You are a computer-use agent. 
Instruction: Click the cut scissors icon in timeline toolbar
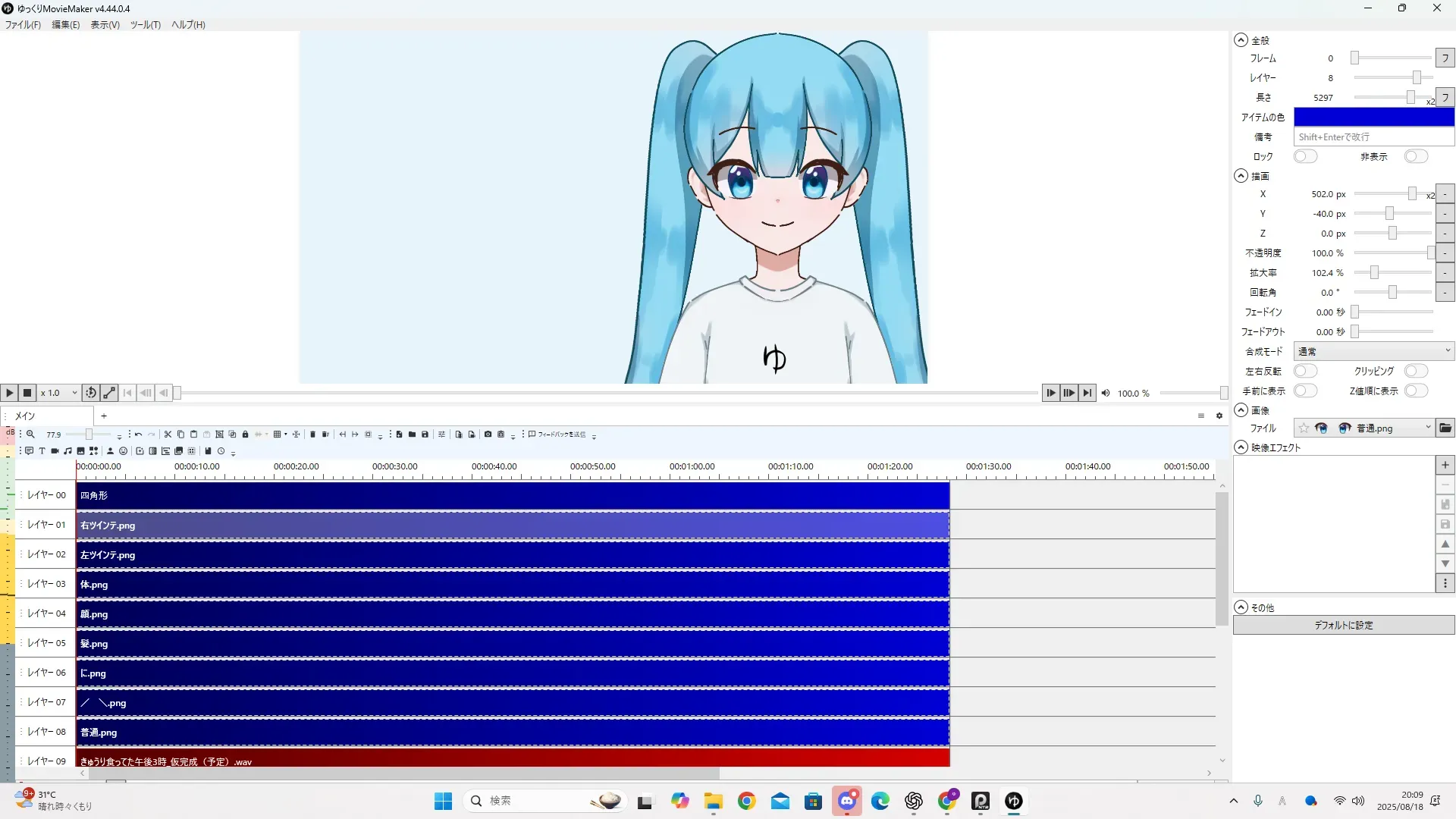(x=168, y=435)
